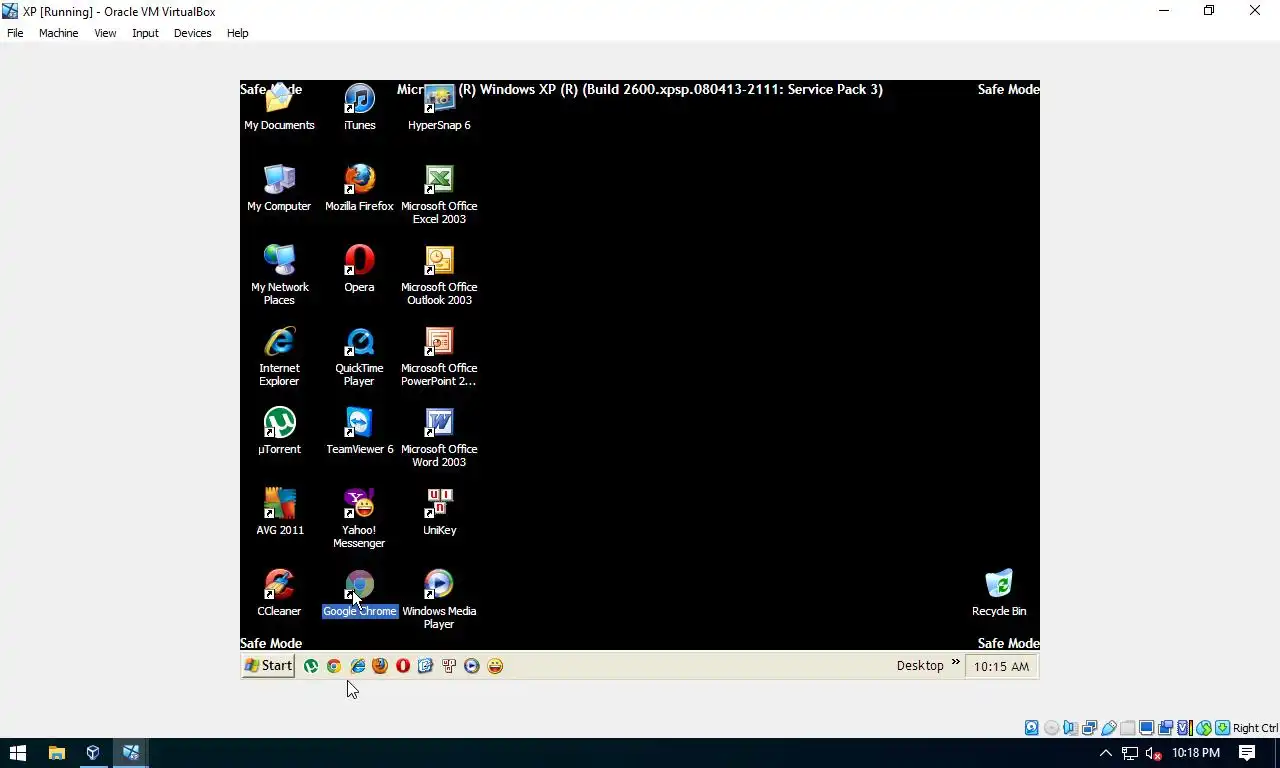
Task: Launch Chrome from the XP quick launch
Action: [x=334, y=666]
